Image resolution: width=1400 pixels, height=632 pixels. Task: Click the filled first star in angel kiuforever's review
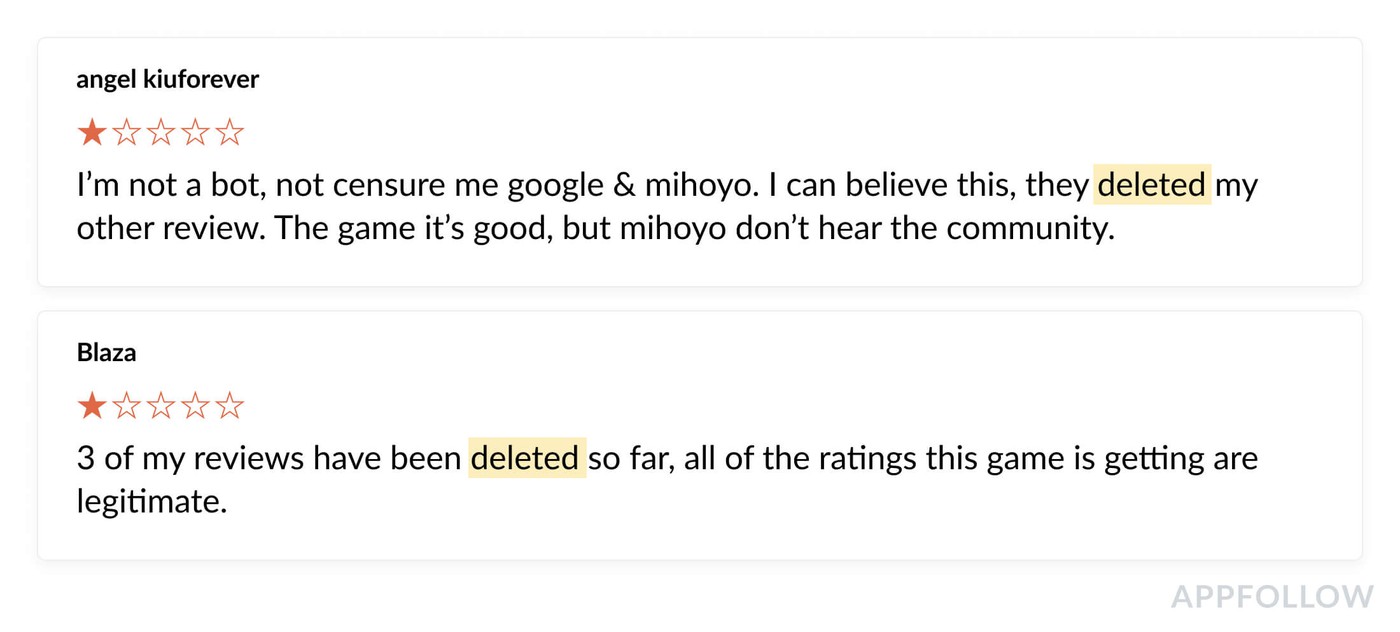(92, 132)
